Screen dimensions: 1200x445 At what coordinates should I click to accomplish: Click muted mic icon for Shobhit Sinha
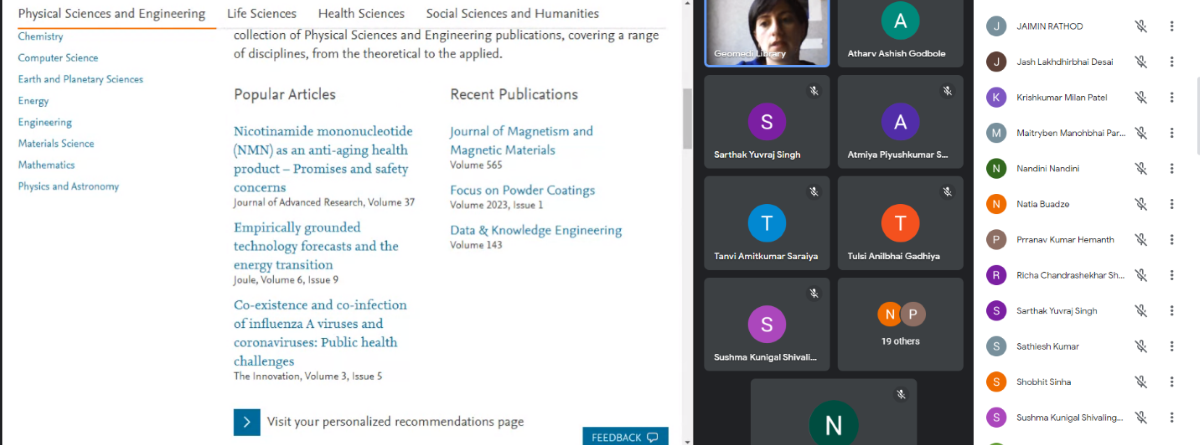1141,382
